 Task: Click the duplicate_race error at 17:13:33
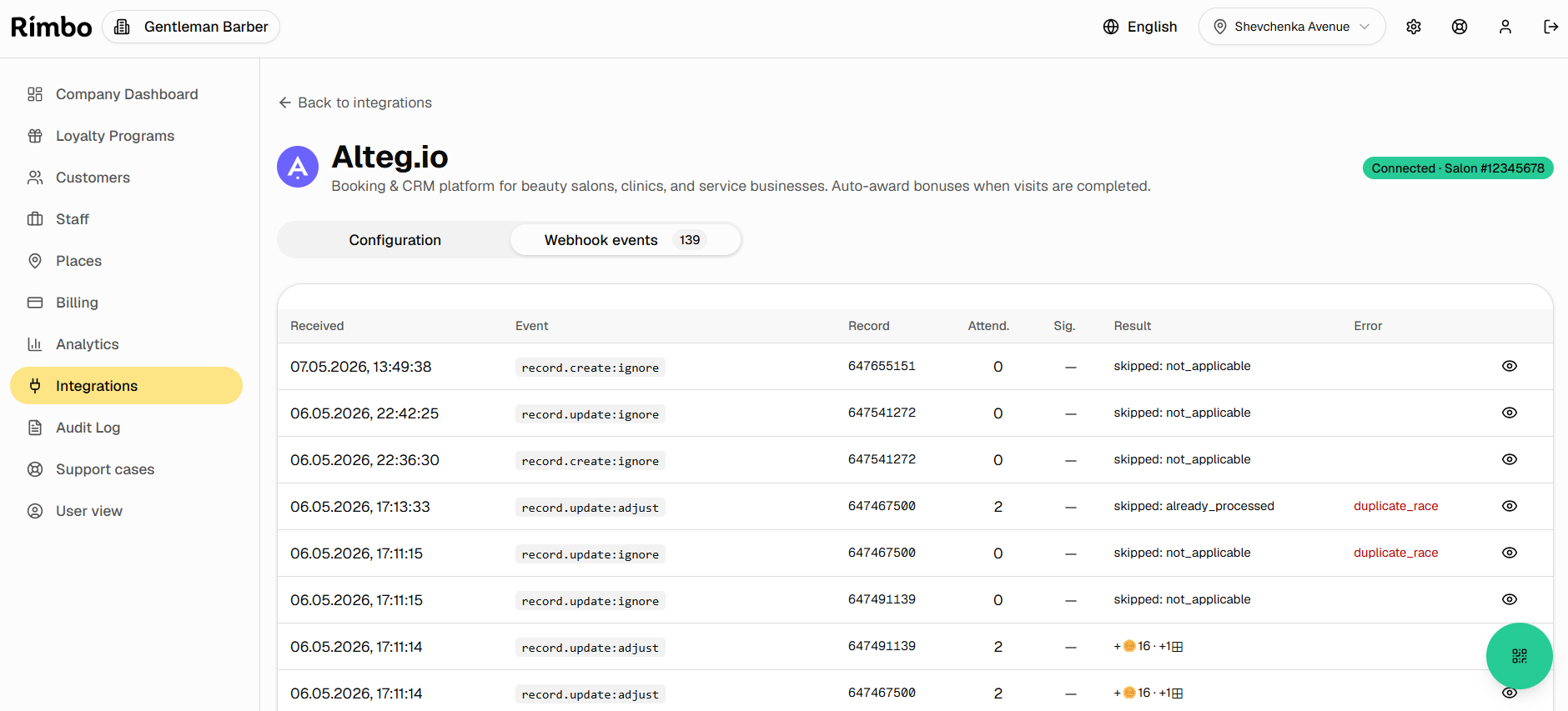point(1396,506)
